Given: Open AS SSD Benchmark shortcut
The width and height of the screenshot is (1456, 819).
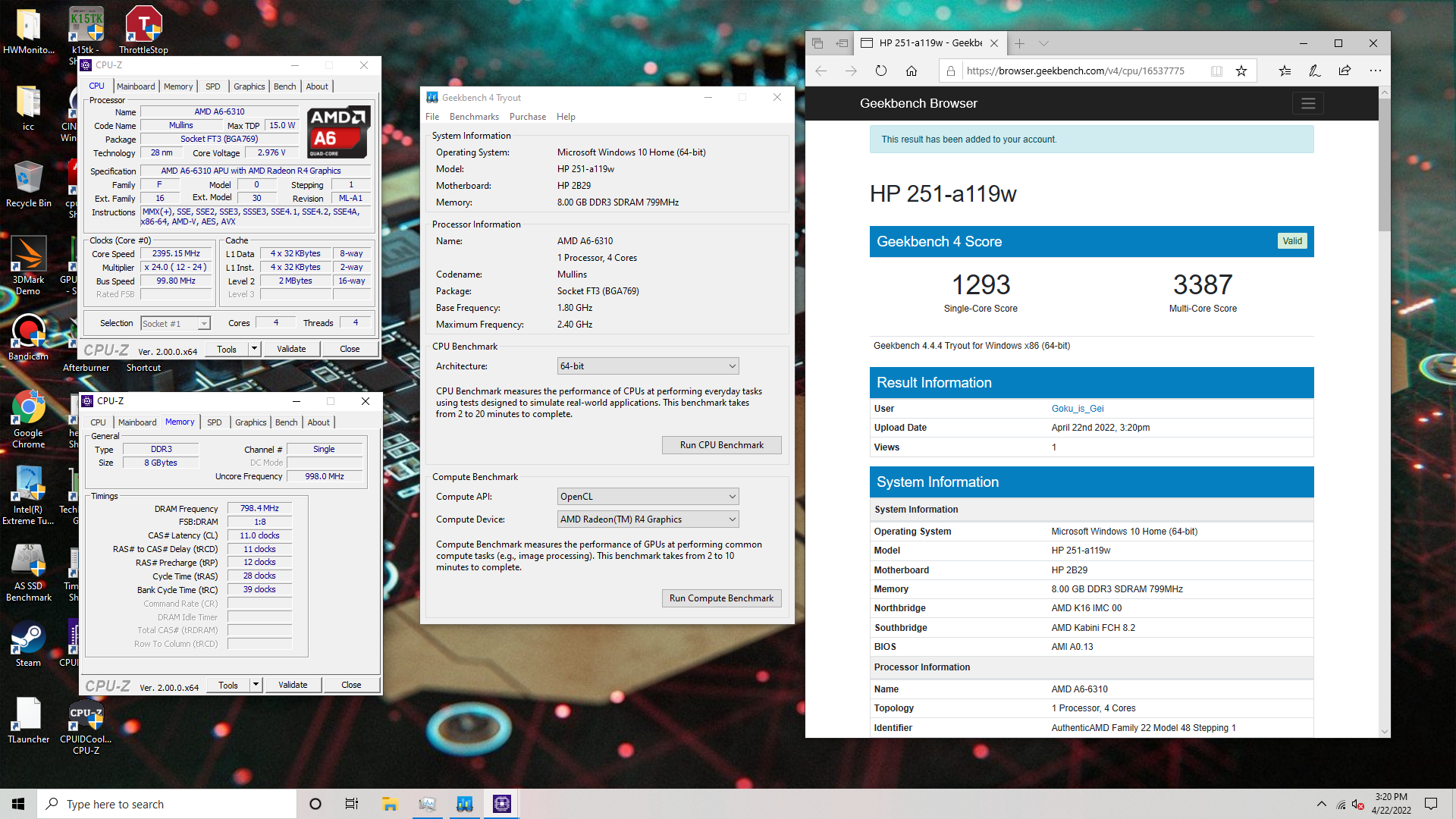Looking at the screenshot, I should click(29, 573).
